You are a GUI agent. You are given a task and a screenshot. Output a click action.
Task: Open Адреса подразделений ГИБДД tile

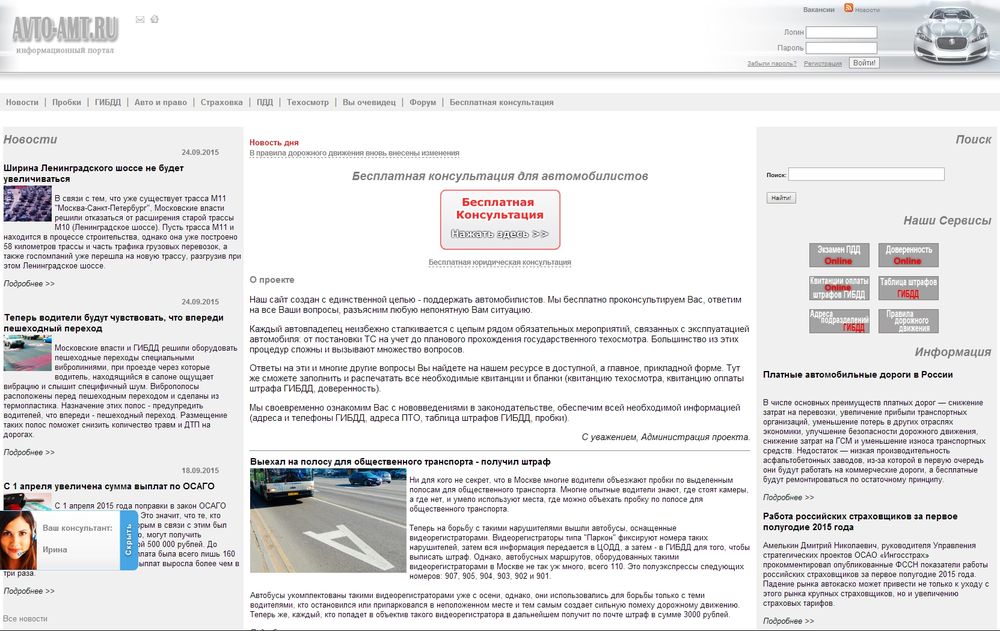839,321
